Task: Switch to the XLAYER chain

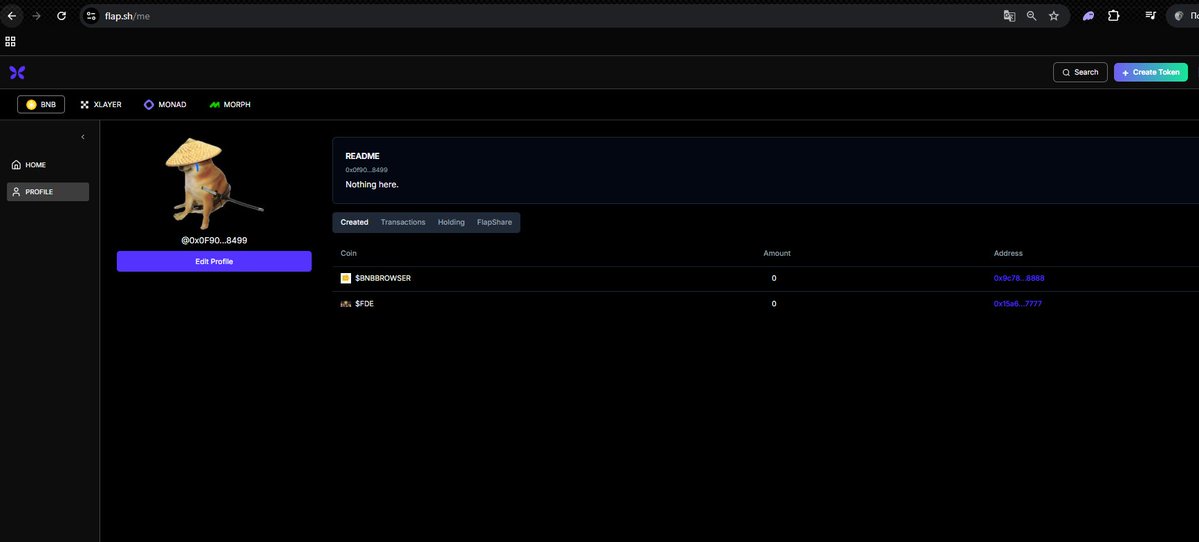Action: (x=101, y=105)
